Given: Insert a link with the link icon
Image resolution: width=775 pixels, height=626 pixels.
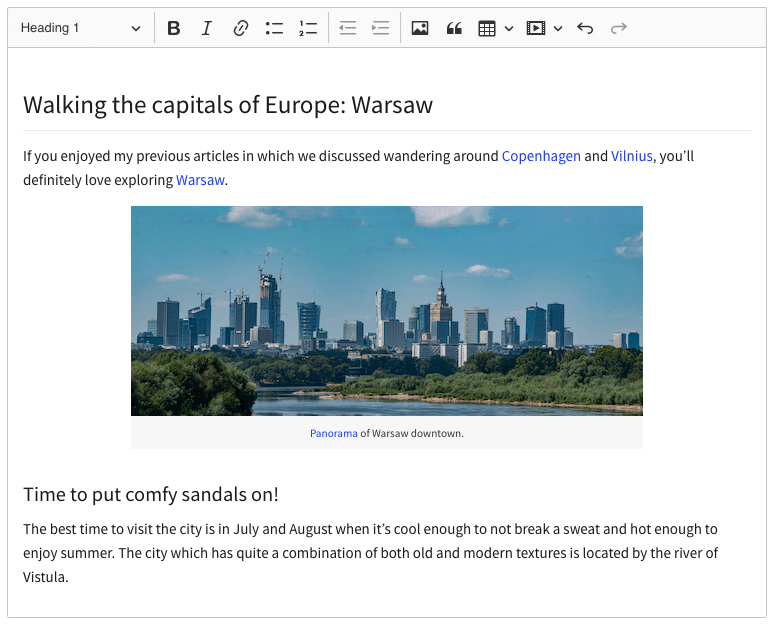Looking at the screenshot, I should coord(240,28).
